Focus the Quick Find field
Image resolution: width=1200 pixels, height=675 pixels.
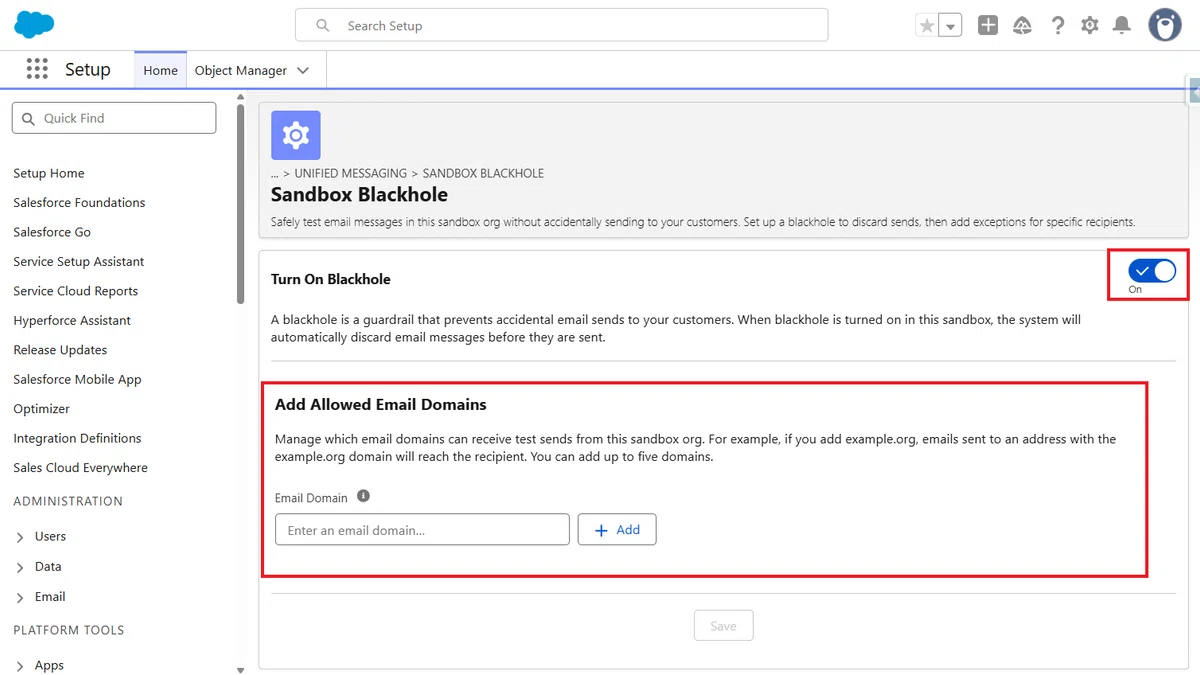pos(114,118)
